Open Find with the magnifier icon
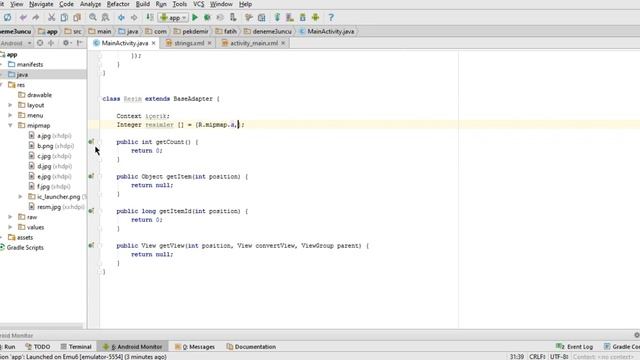This screenshot has width=640, height=360. (93, 18)
